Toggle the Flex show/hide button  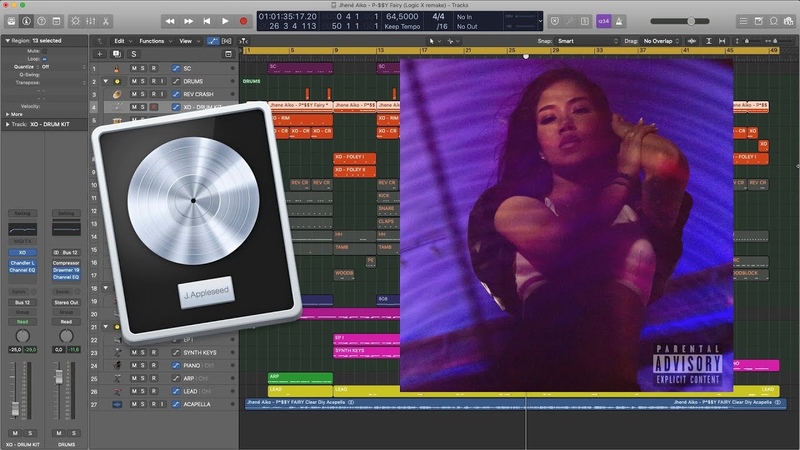[x=227, y=41]
